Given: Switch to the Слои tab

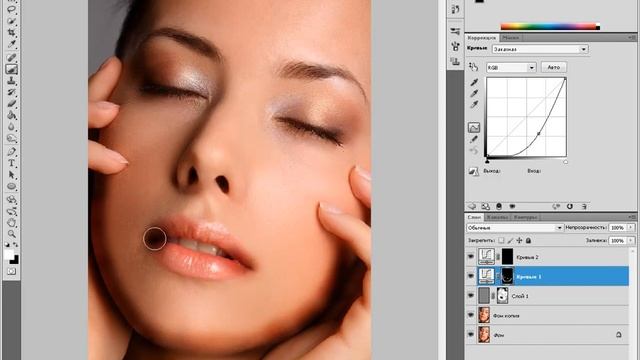Looking at the screenshot, I should point(474,217).
